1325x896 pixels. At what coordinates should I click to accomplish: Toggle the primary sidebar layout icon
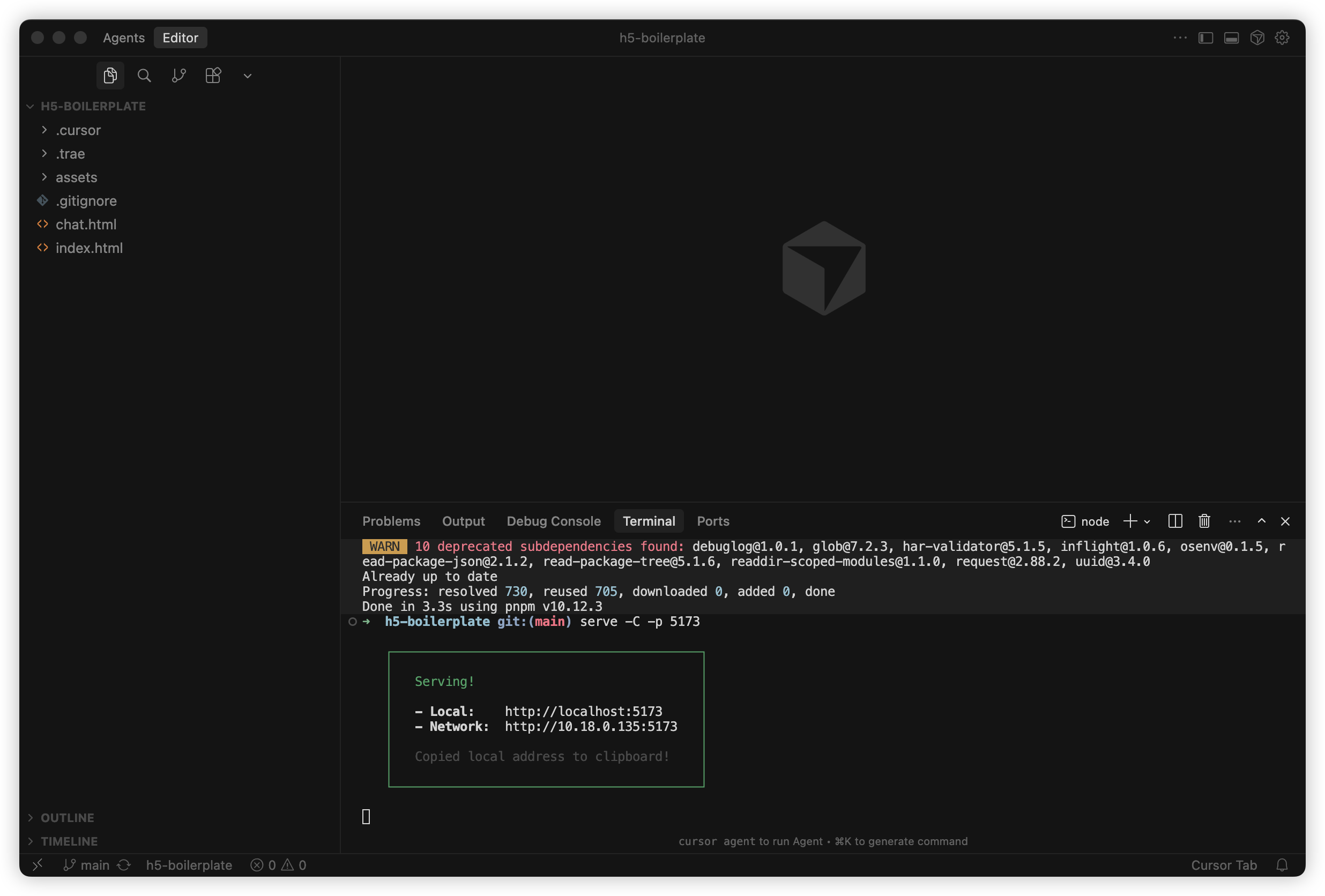pyautogui.click(x=1205, y=38)
